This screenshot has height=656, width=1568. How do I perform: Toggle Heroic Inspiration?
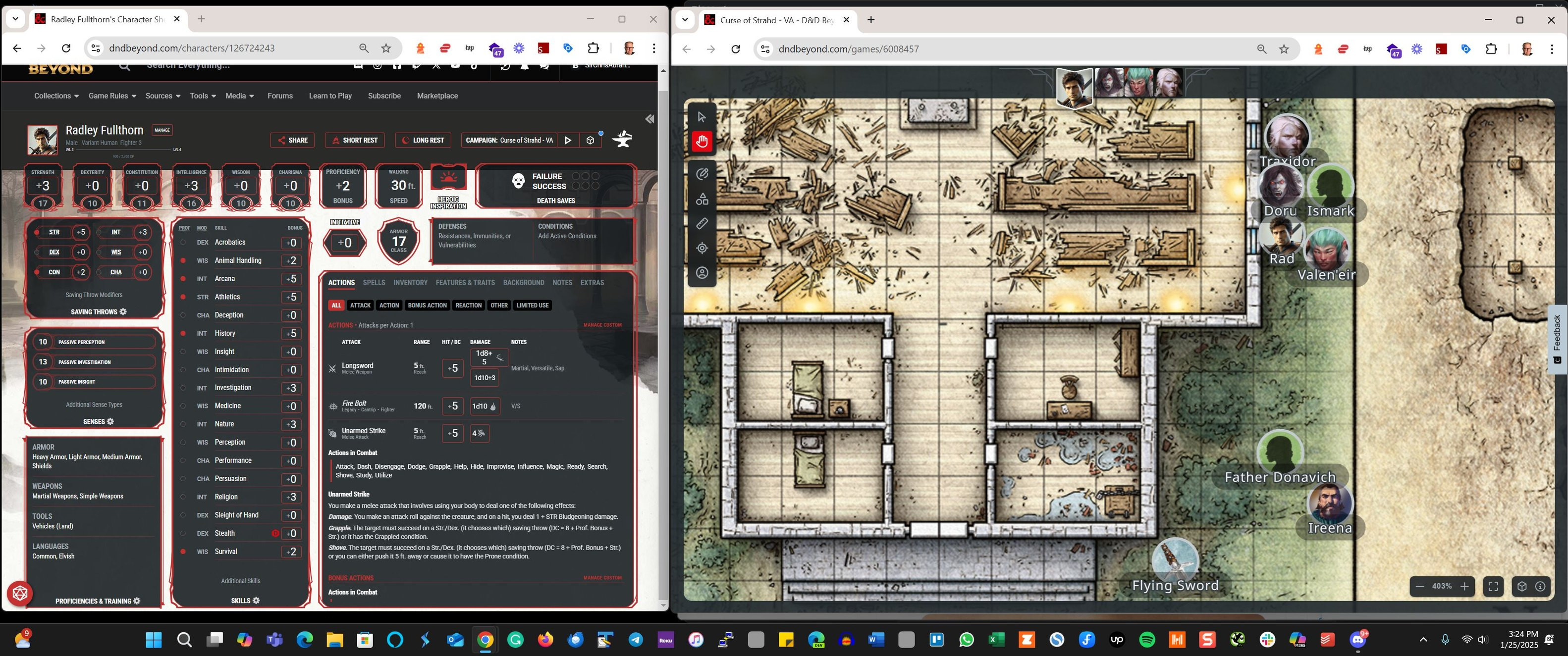coord(449,178)
